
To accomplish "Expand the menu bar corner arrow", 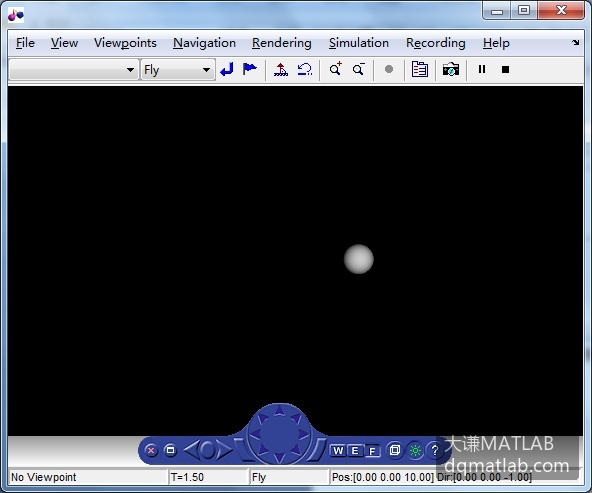I will (575, 43).
